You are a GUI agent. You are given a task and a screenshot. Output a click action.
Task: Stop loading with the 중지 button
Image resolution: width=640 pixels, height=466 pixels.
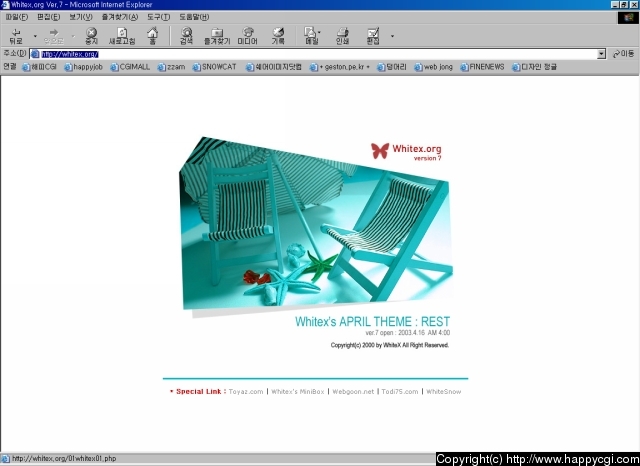91,36
